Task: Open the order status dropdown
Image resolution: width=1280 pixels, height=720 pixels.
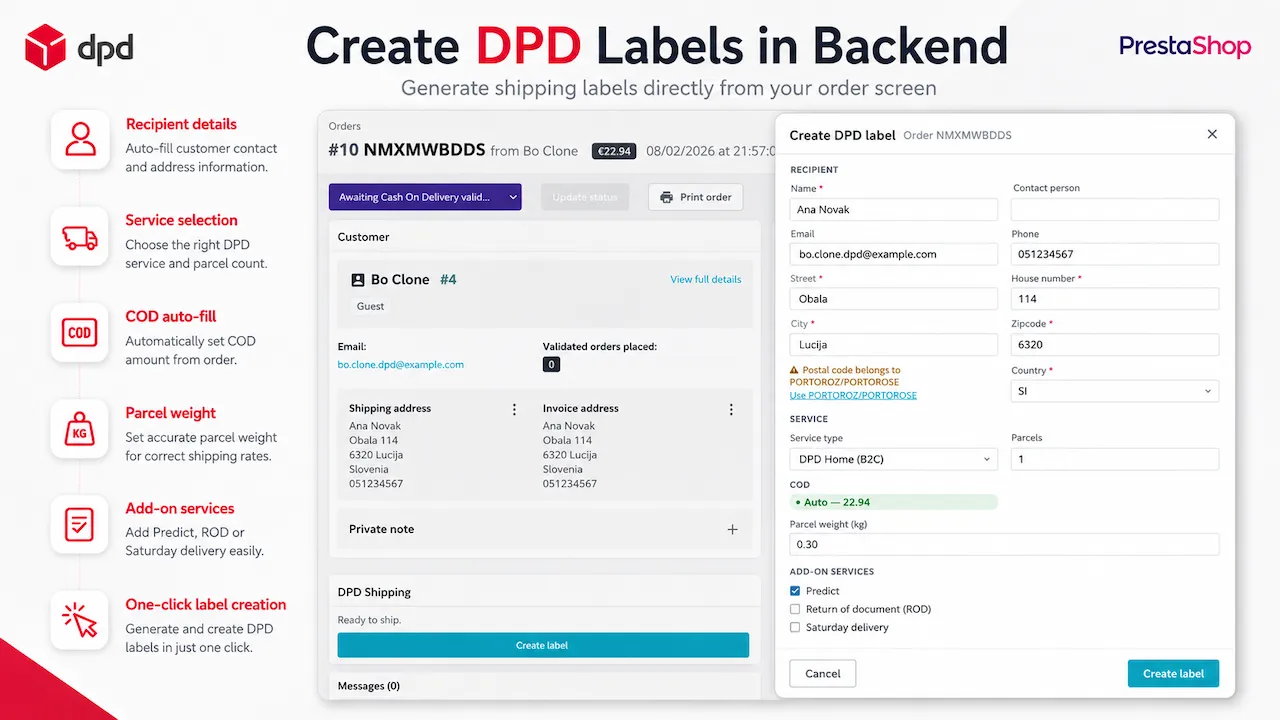Action: tap(425, 197)
